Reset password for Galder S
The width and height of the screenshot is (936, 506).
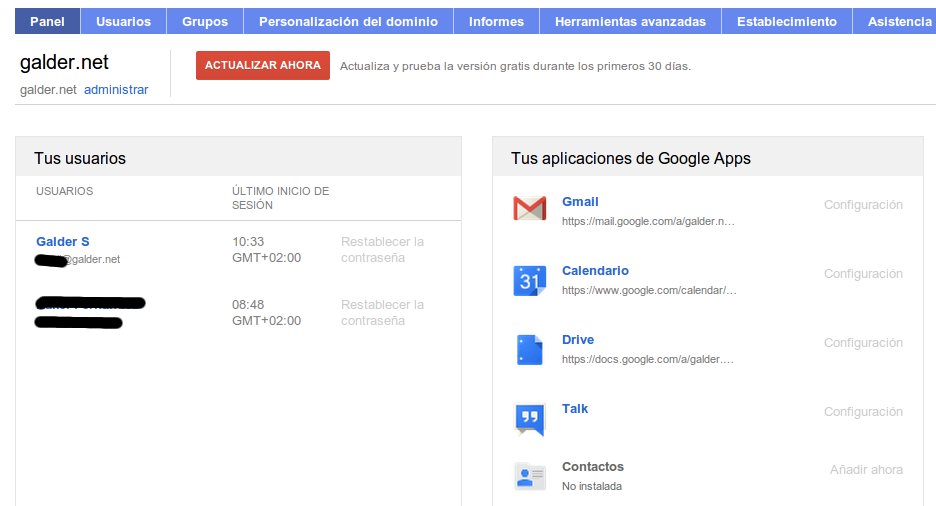382,249
